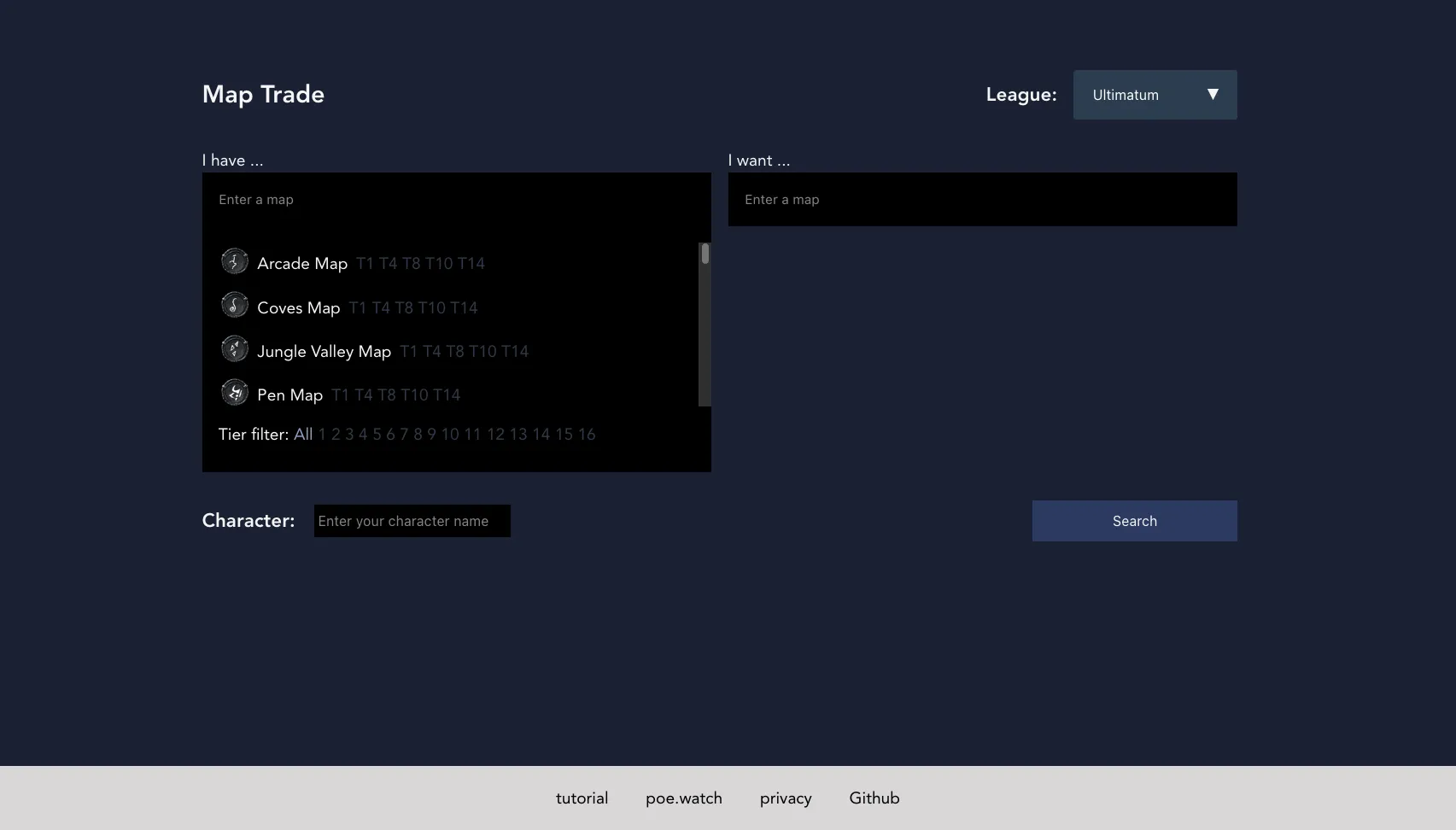Click the Pen Map icon

[x=234, y=393]
